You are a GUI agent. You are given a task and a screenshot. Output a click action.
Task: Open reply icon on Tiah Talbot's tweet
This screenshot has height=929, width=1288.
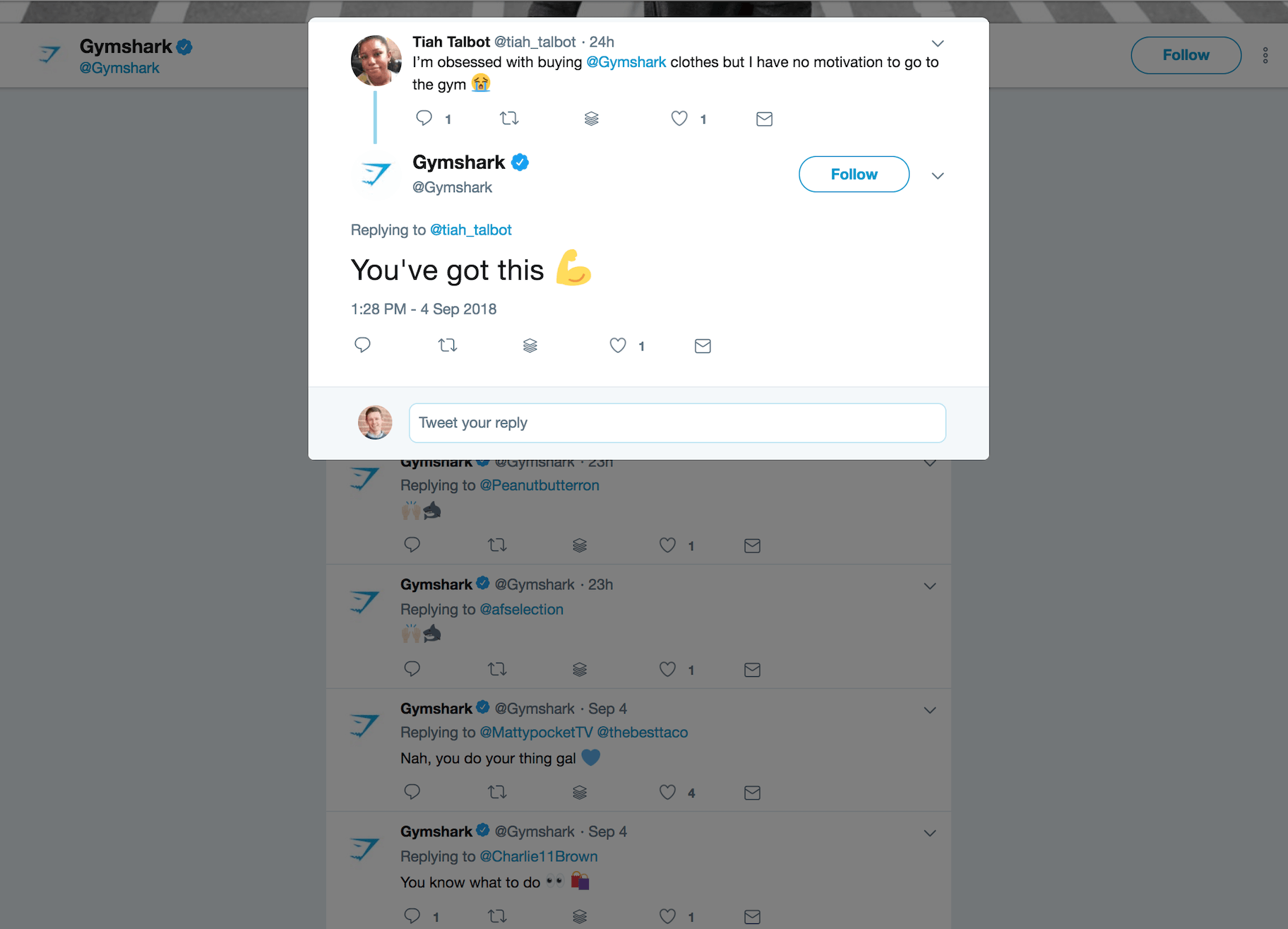click(x=423, y=118)
